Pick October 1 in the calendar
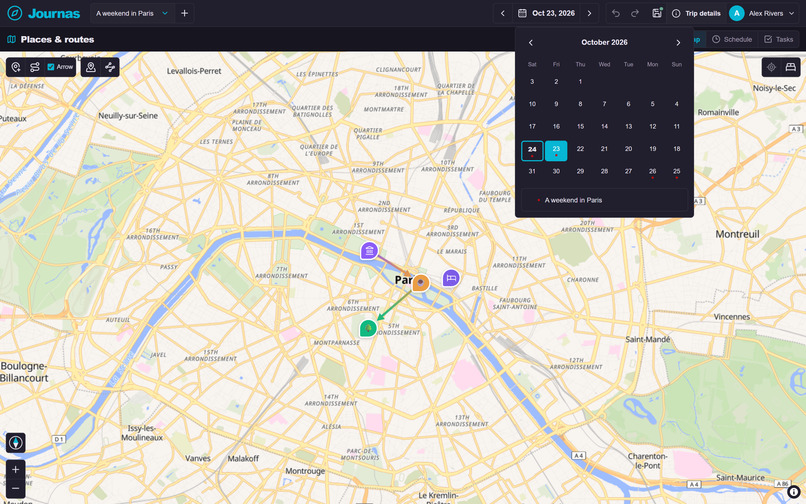The width and height of the screenshot is (806, 504). point(580,83)
